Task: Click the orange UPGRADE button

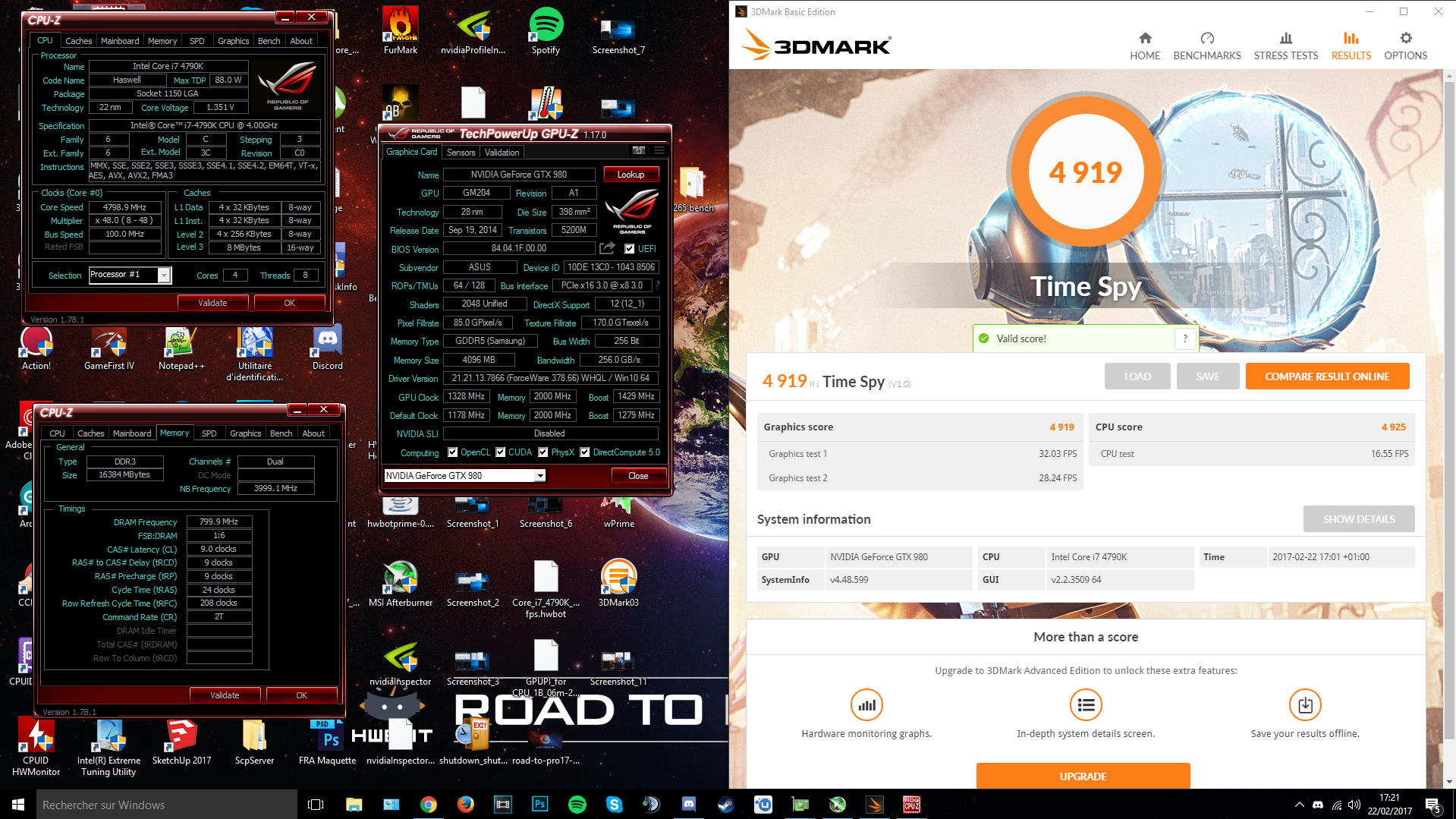Action: coord(1083,776)
